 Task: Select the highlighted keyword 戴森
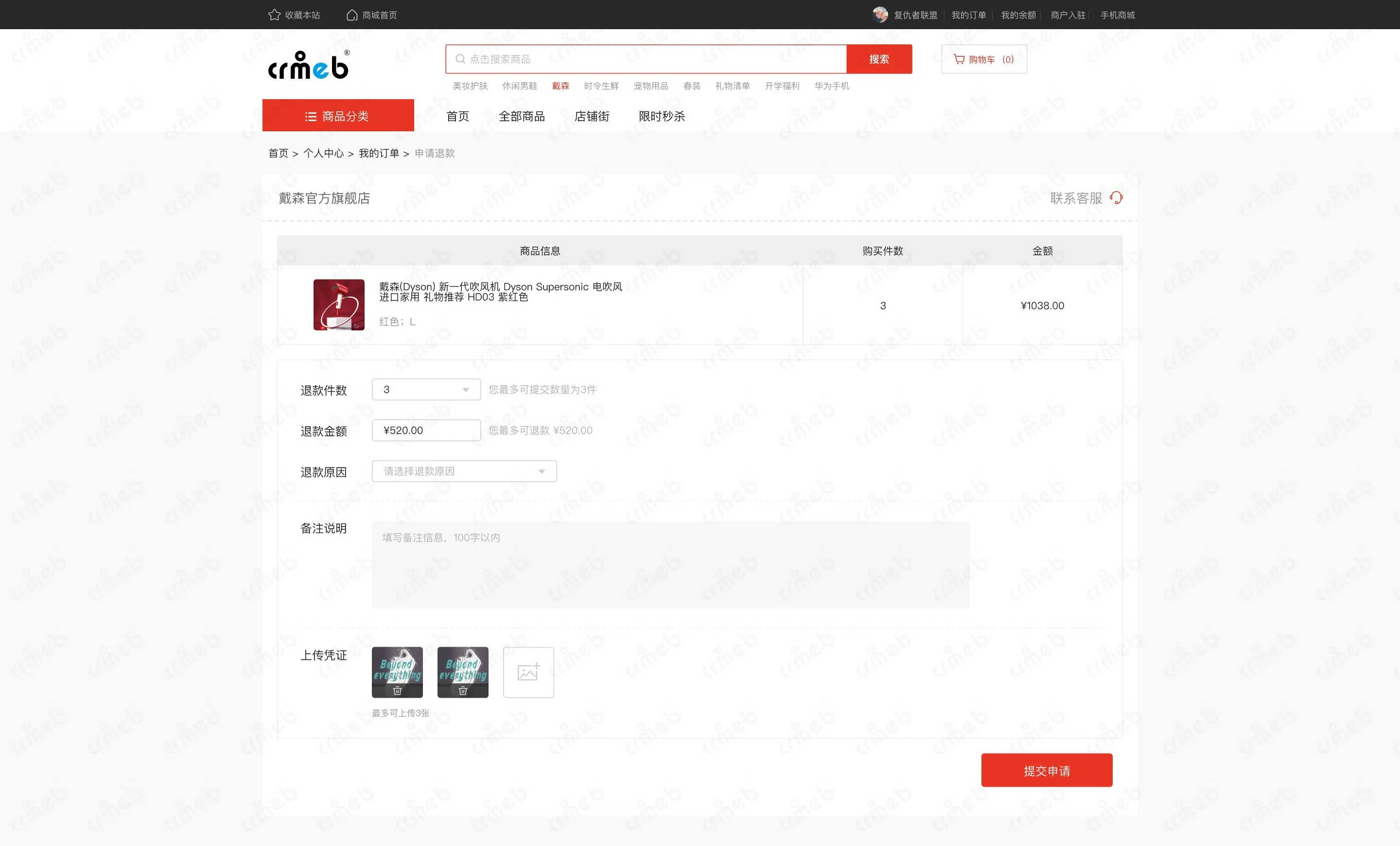tap(560, 86)
